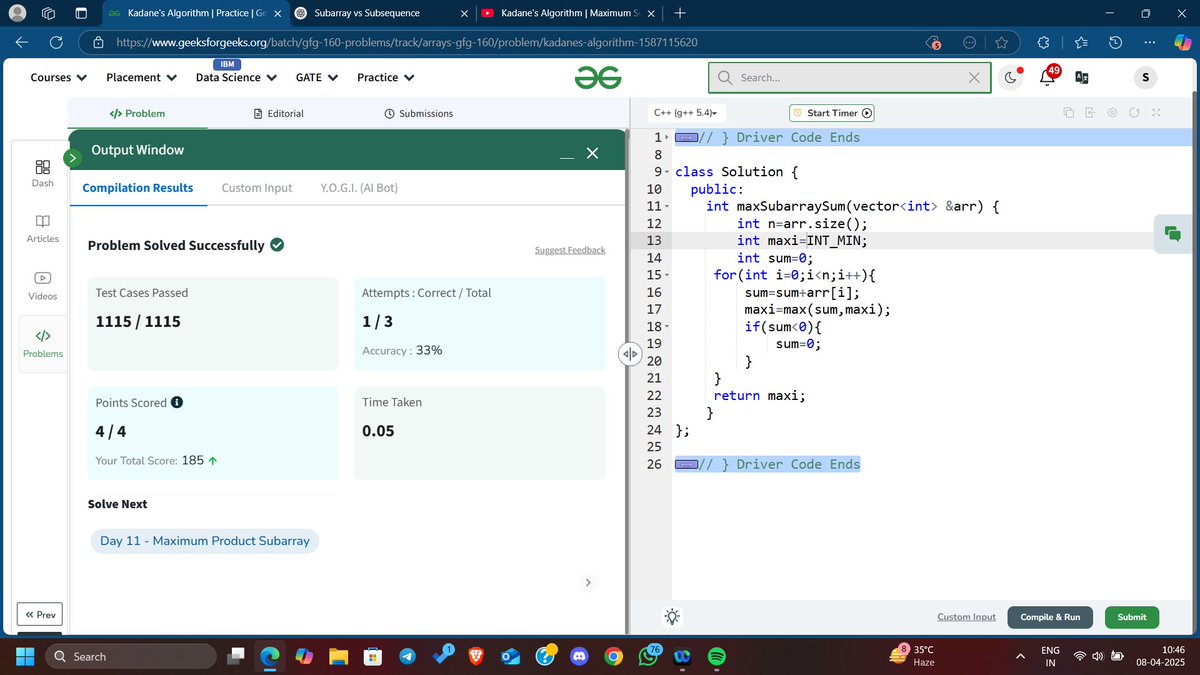Click the panel splitter handle between panes
Screen dimensions: 1200x675
[x=630, y=354]
